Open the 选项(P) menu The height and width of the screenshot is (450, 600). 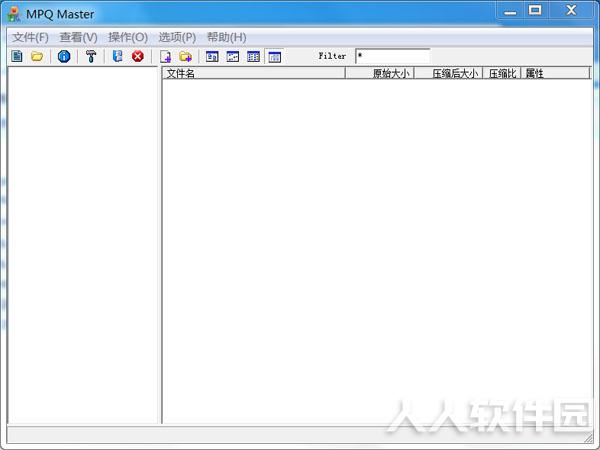[177, 37]
